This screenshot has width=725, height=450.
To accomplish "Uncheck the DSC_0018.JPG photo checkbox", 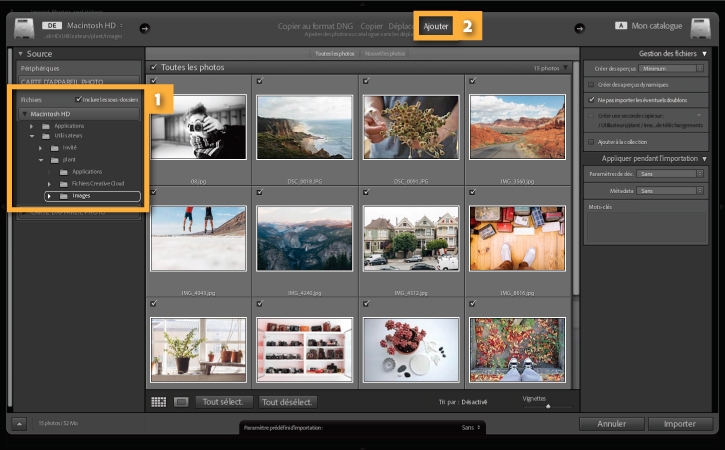I will [260, 81].
